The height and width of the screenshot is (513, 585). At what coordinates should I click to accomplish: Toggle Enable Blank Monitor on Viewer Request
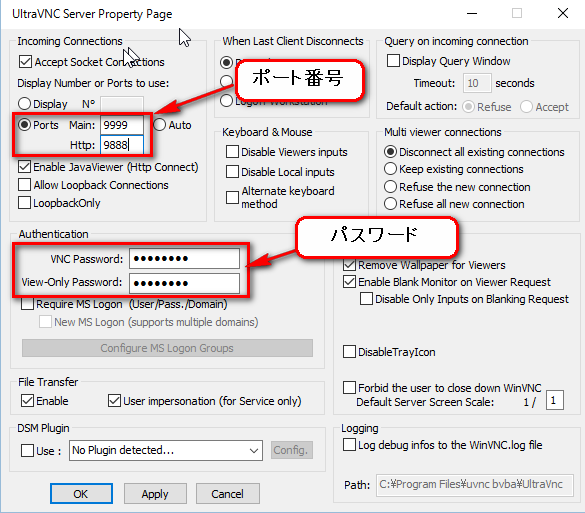(349, 282)
